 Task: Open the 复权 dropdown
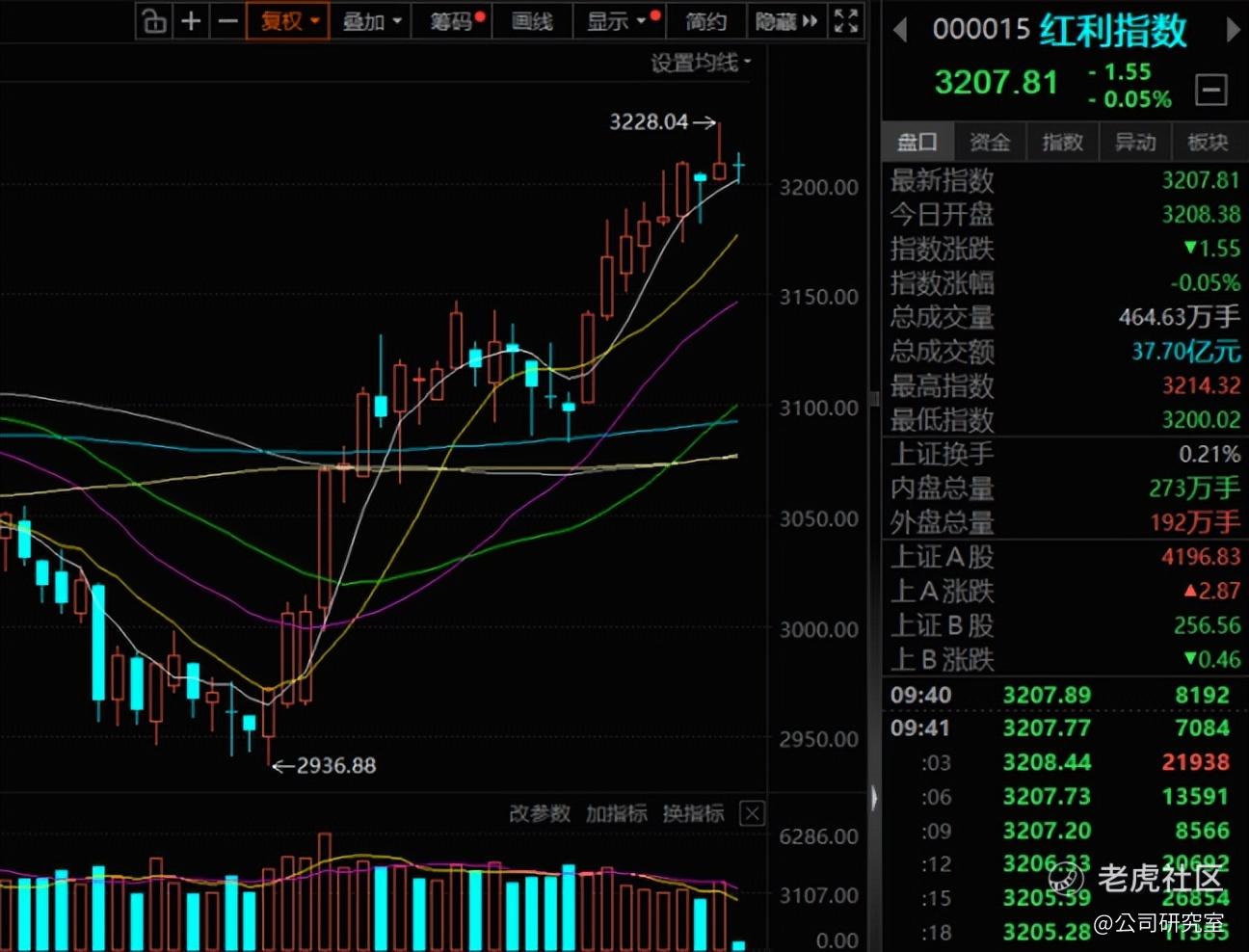point(288,21)
